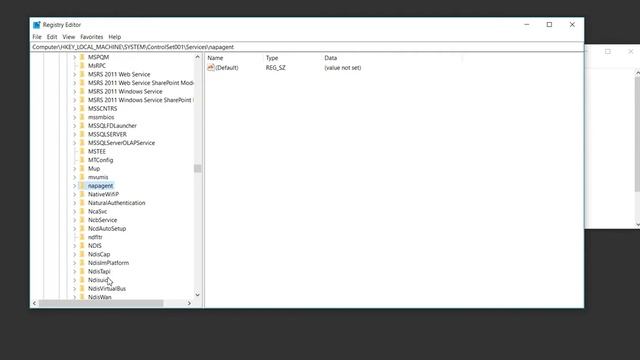Viewport: 640px width, 360px height.
Task: Click horizontal scrollbar right arrow
Action: [x=189, y=303]
